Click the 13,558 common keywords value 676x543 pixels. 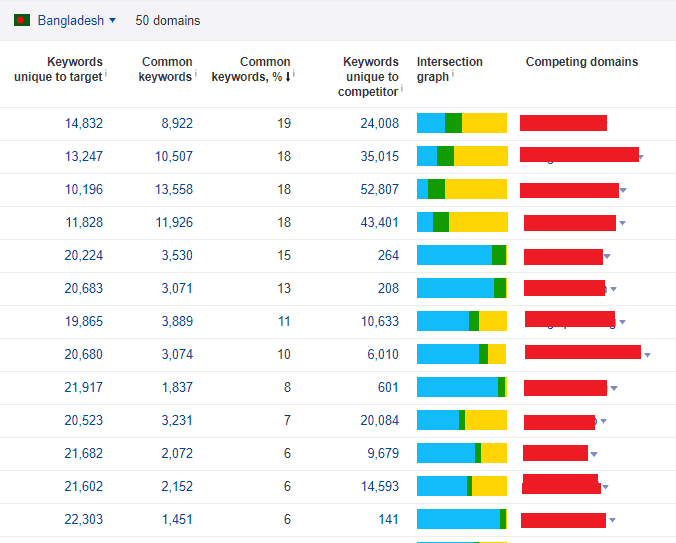174,190
